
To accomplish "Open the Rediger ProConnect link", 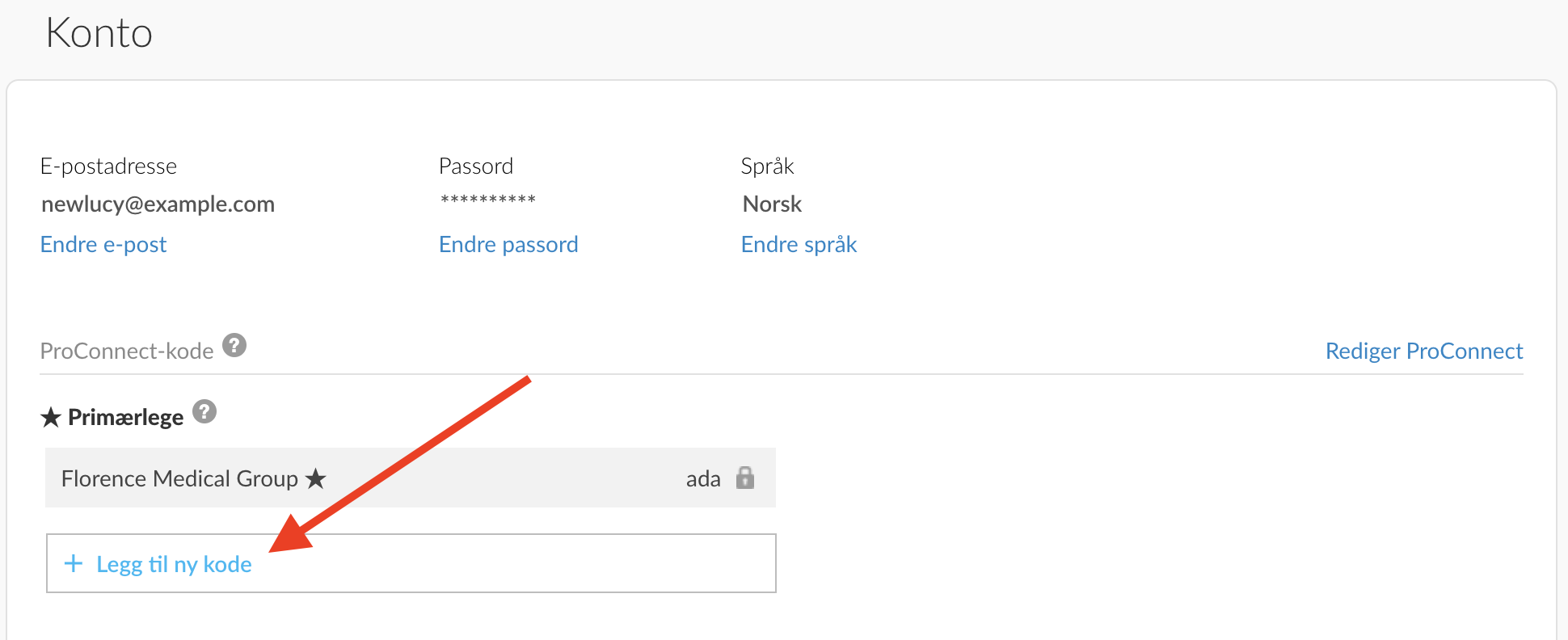I will [x=1424, y=351].
